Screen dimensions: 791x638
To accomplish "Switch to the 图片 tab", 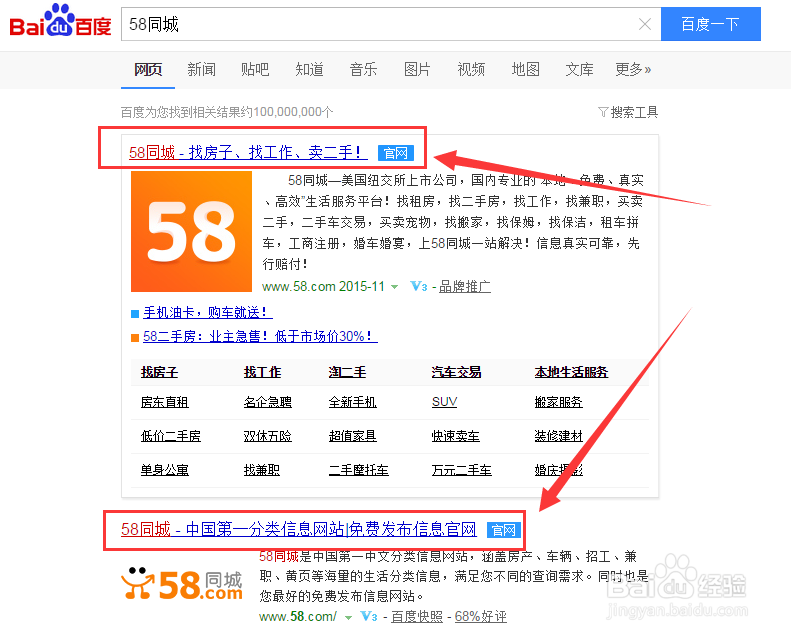I will click(x=417, y=69).
